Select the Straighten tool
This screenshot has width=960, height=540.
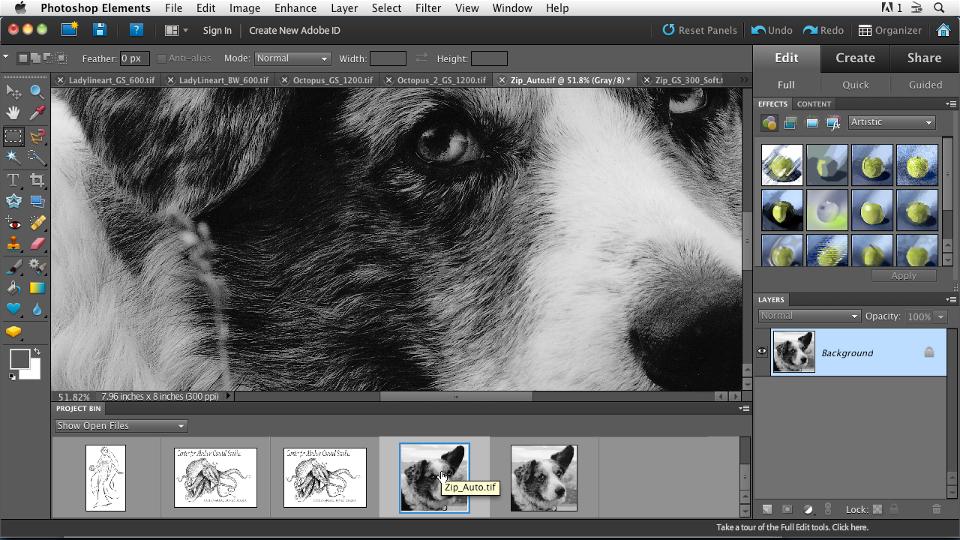[x=37, y=201]
